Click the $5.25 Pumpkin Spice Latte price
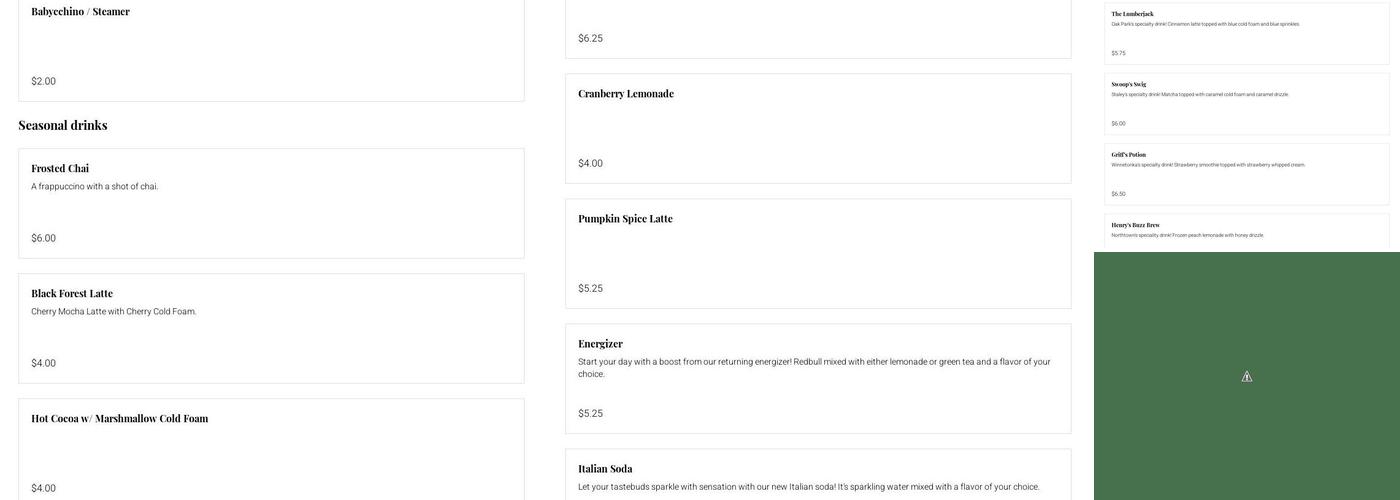 591,288
